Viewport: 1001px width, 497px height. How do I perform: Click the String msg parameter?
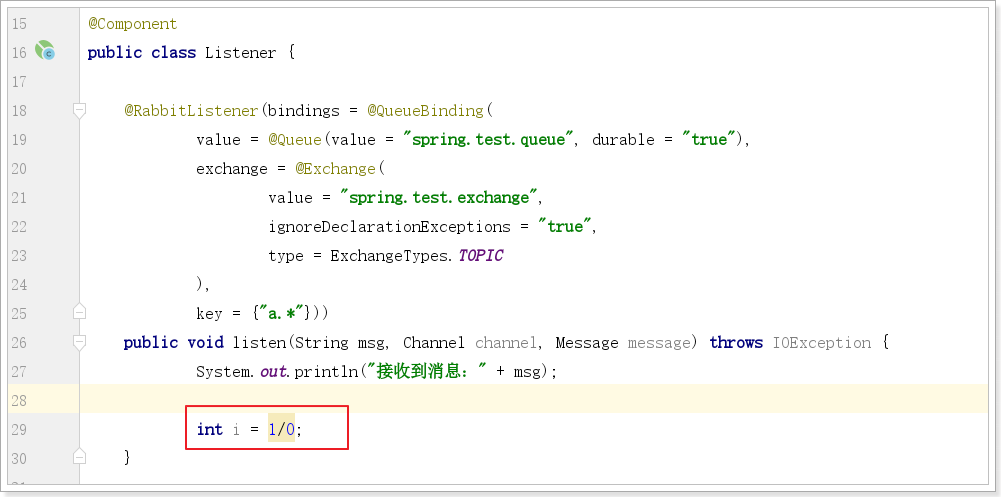[340, 343]
